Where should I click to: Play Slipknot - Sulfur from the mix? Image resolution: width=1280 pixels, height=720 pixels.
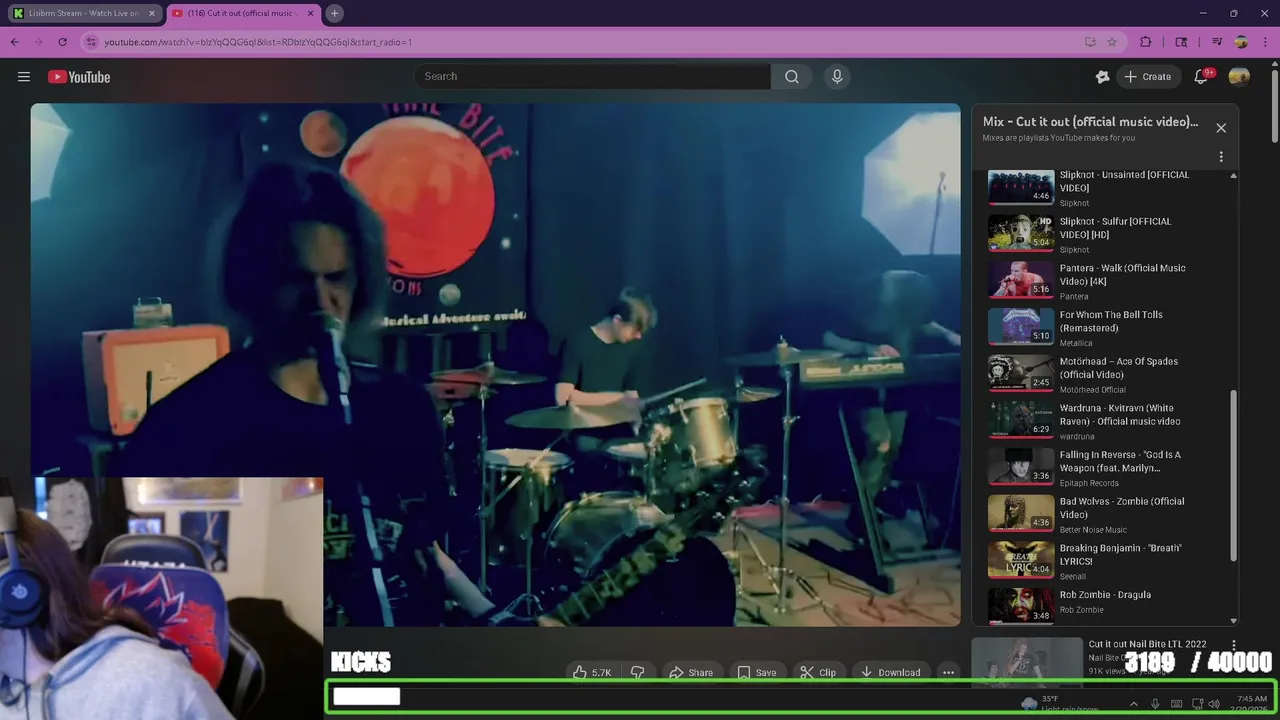point(1106,234)
